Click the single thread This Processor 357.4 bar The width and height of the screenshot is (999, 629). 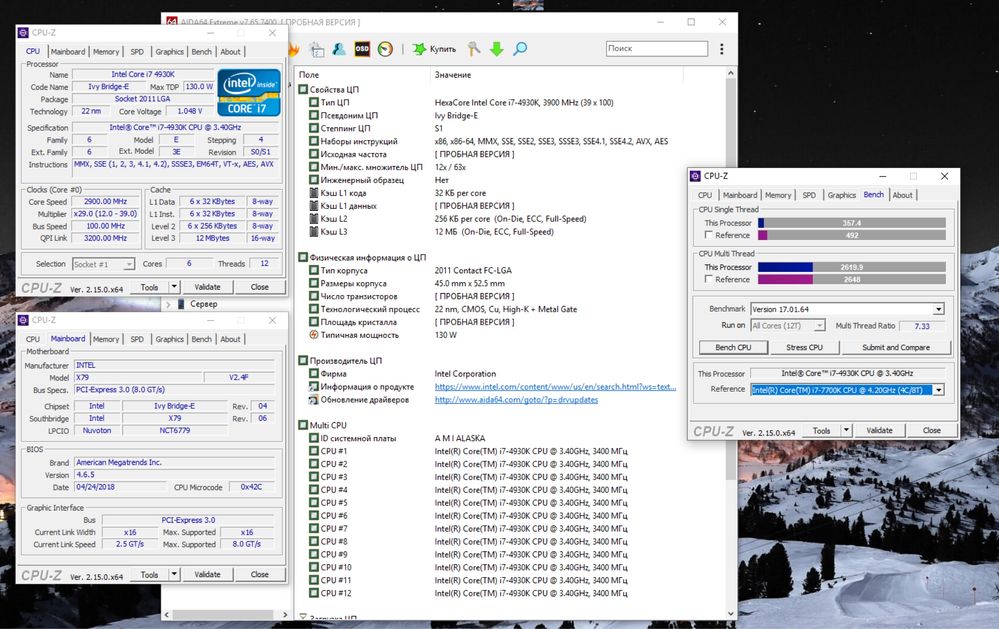tap(852, 223)
